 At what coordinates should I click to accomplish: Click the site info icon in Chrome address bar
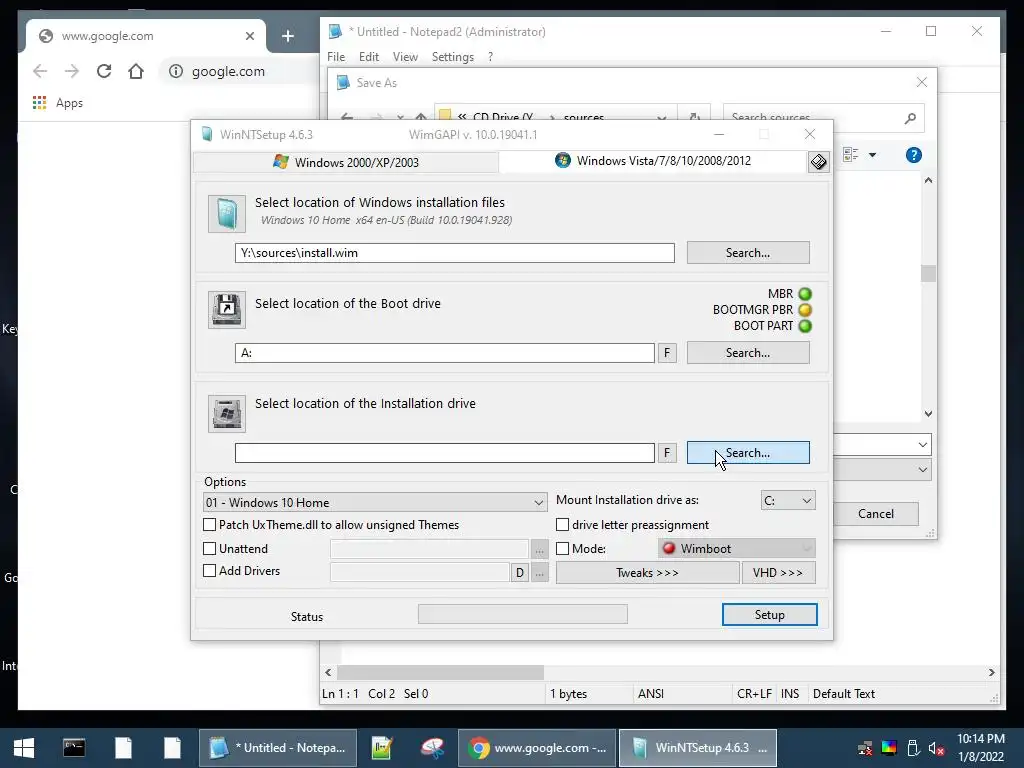click(x=176, y=71)
